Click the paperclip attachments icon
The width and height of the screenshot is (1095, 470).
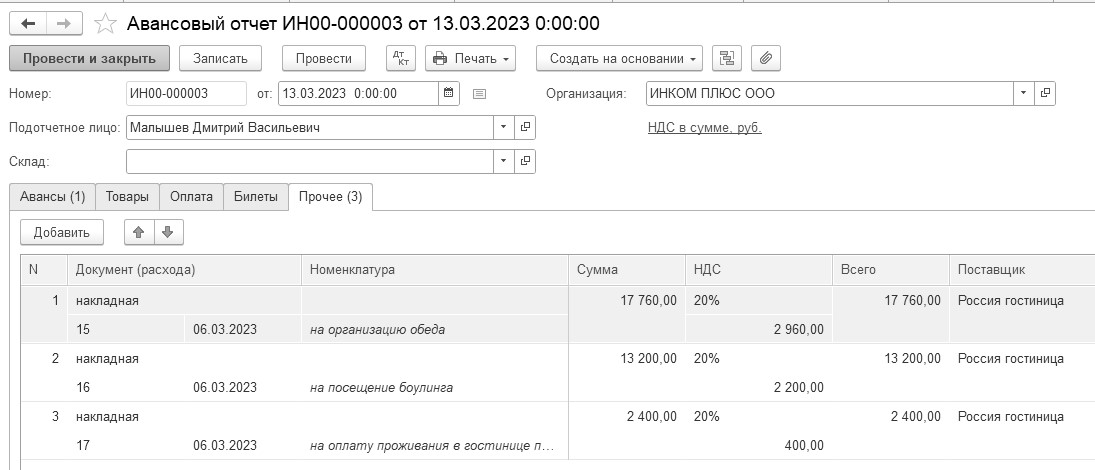tap(765, 58)
